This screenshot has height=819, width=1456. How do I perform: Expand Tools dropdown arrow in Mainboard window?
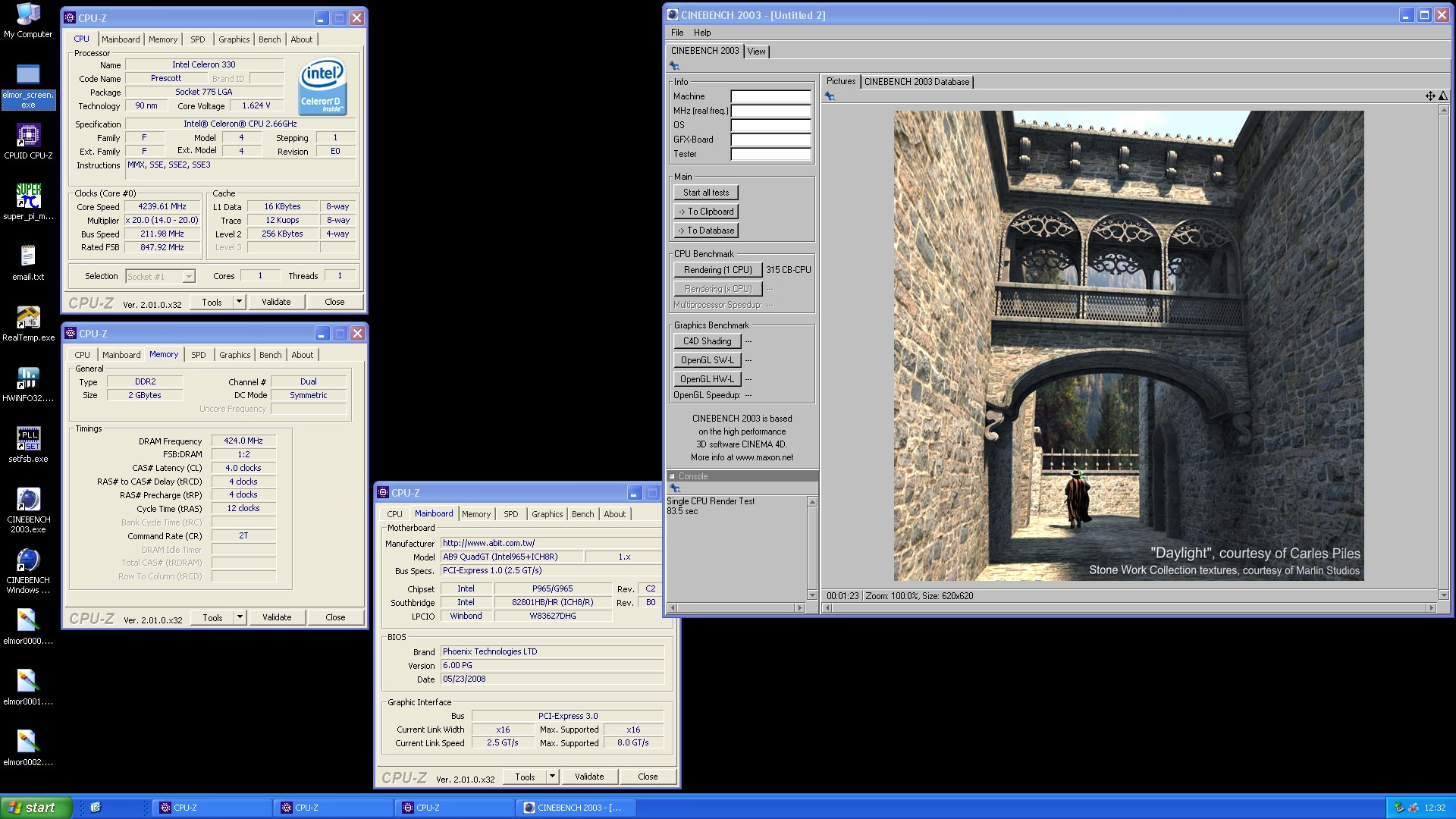[x=552, y=777]
